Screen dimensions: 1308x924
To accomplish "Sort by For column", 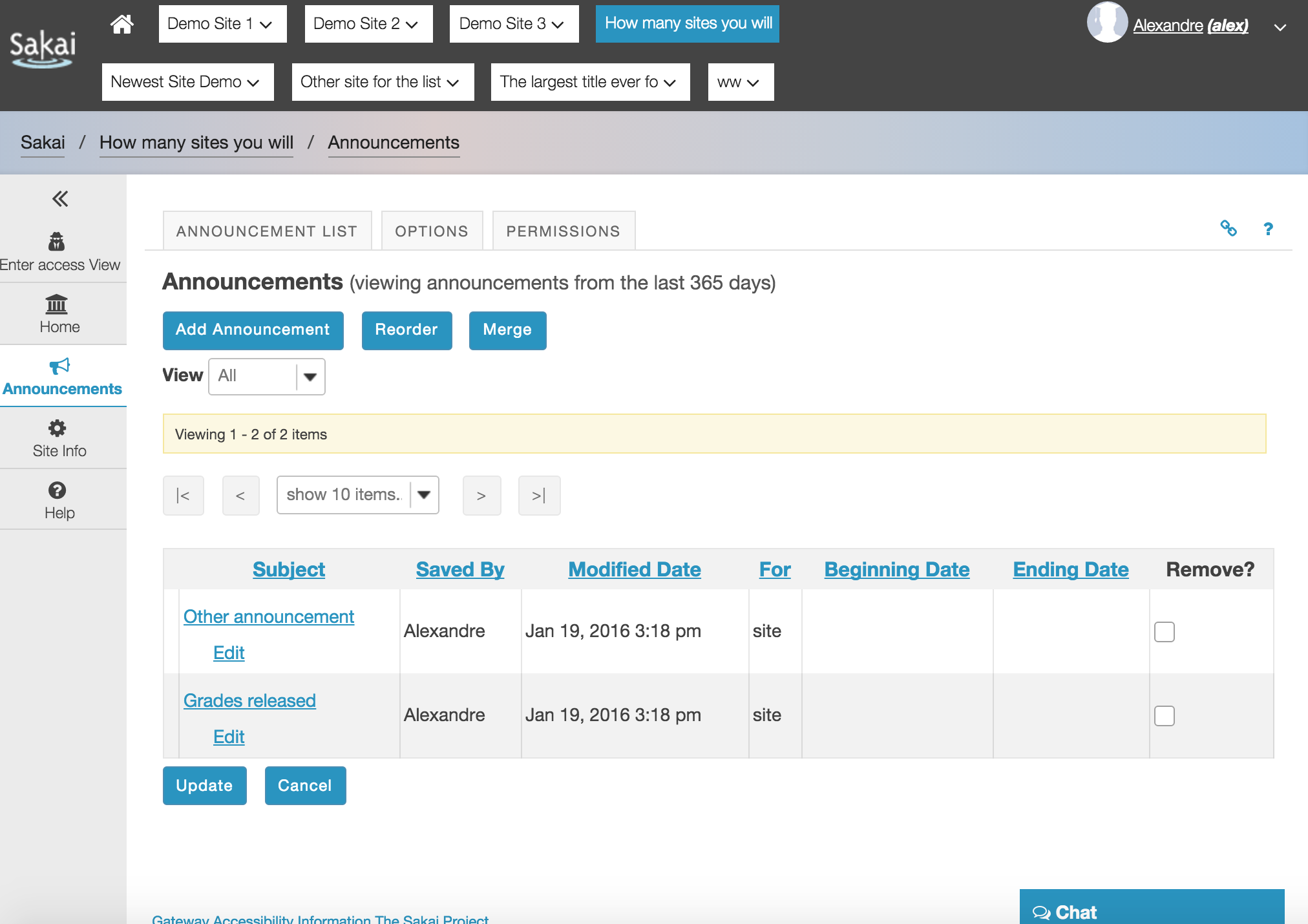I will point(775,570).
